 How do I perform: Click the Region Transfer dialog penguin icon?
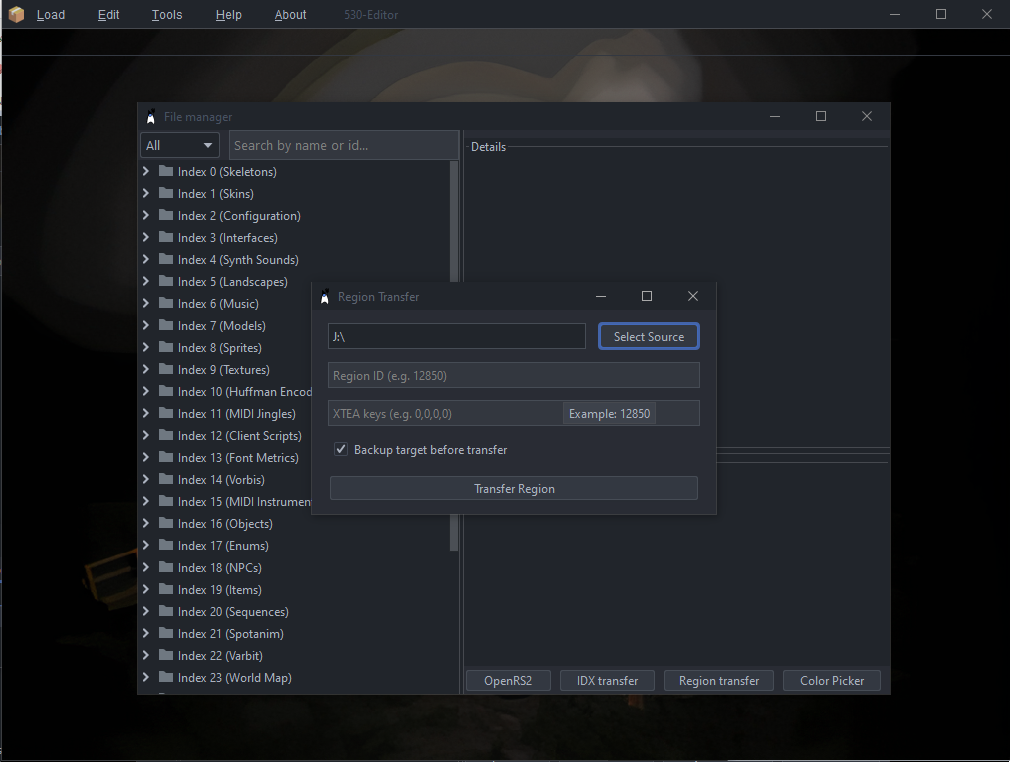click(325, 297)
